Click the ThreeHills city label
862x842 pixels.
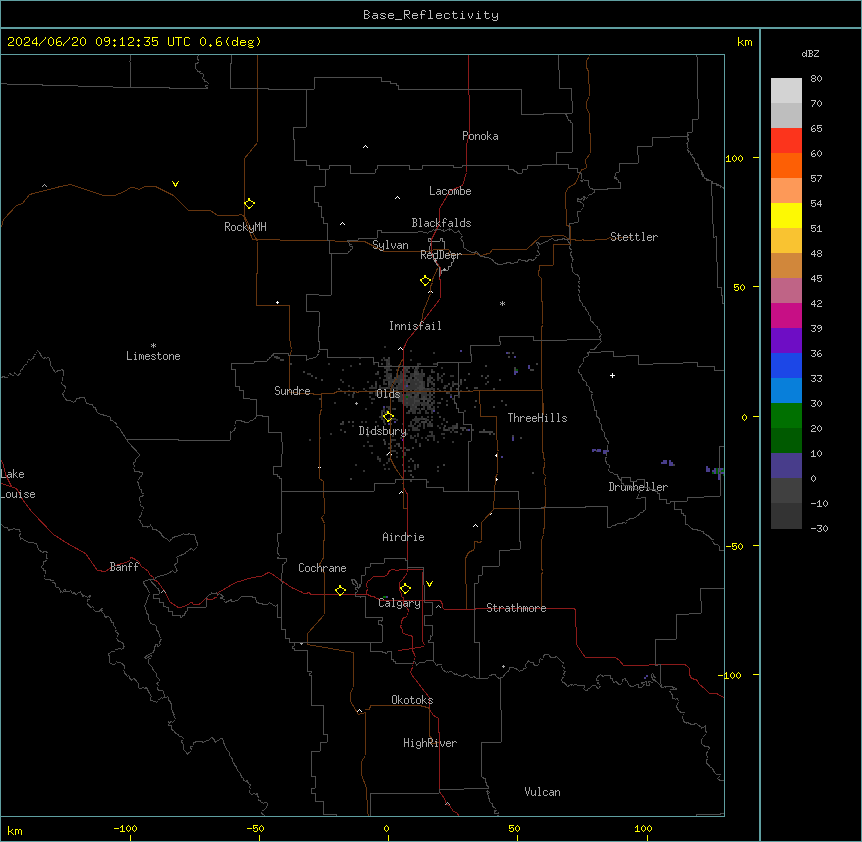(537, 418)
